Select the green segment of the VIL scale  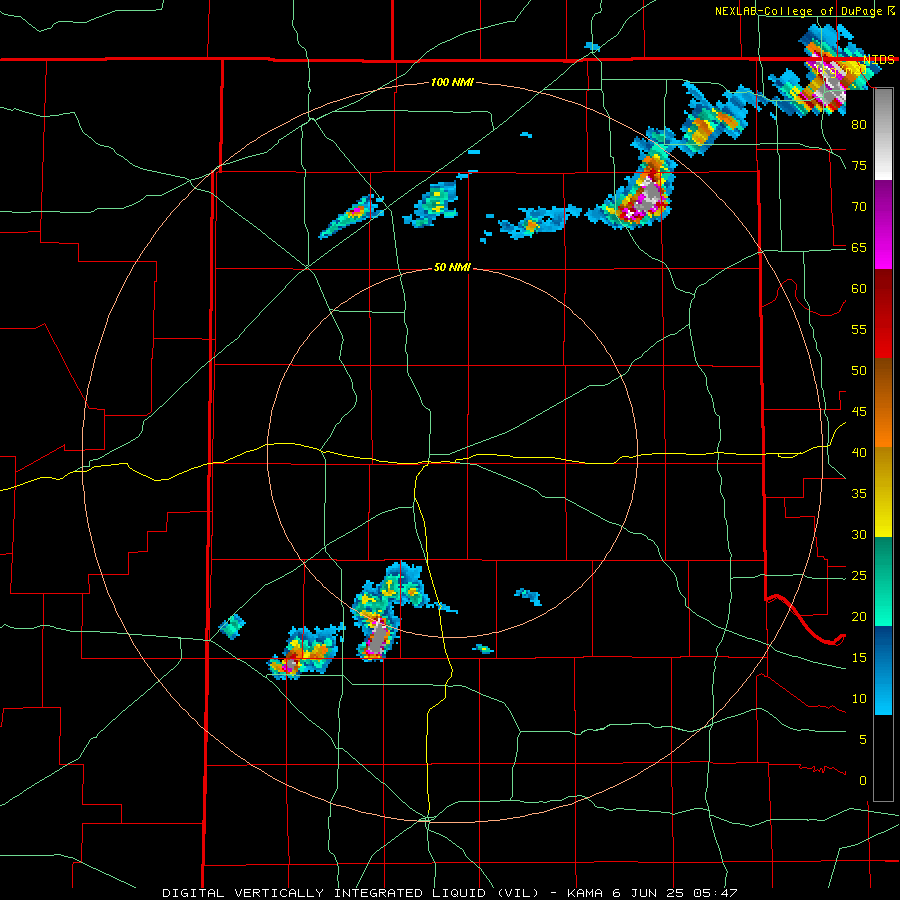point(883,581)
